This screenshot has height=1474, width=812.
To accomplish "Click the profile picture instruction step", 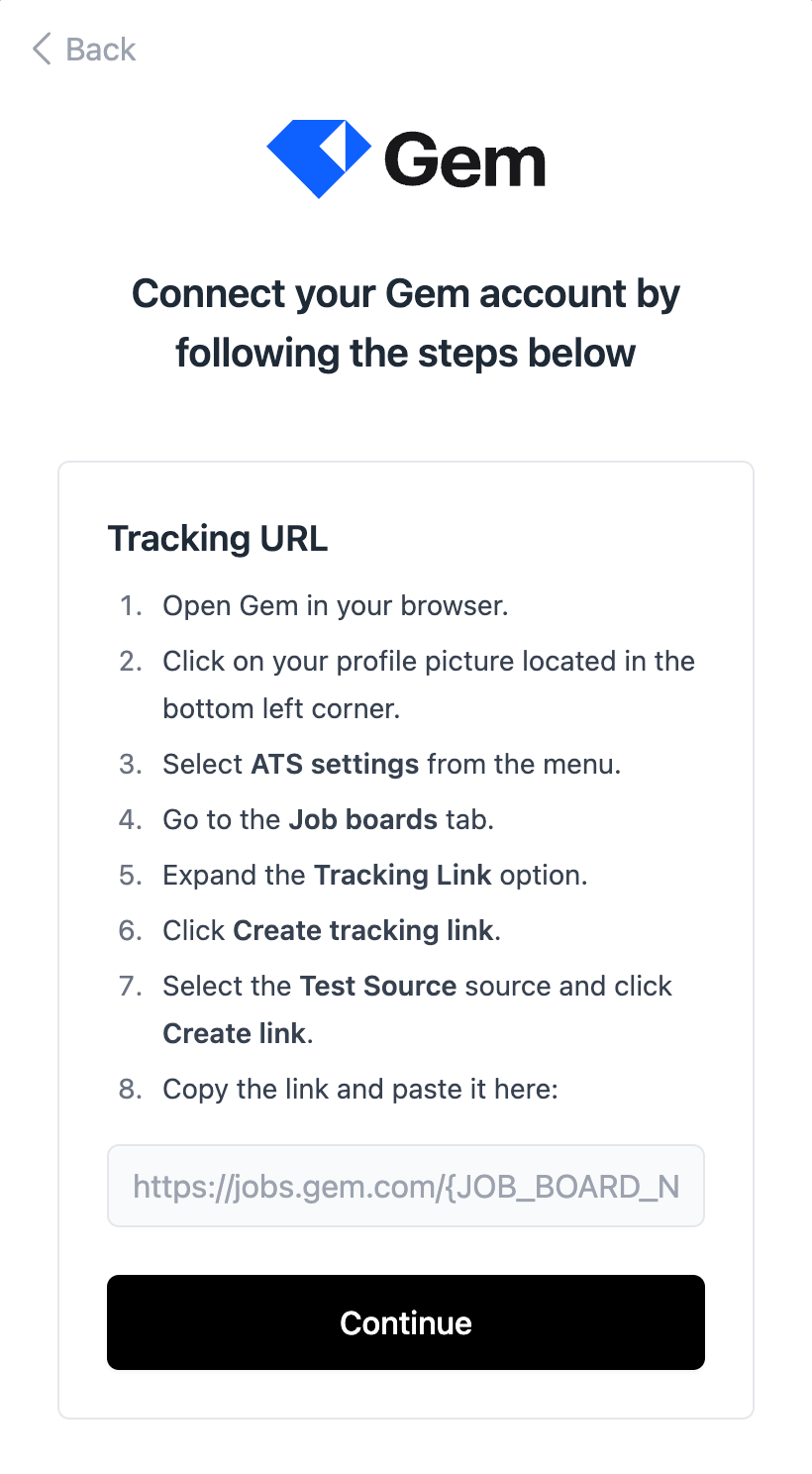I will [x=428, y=662].
